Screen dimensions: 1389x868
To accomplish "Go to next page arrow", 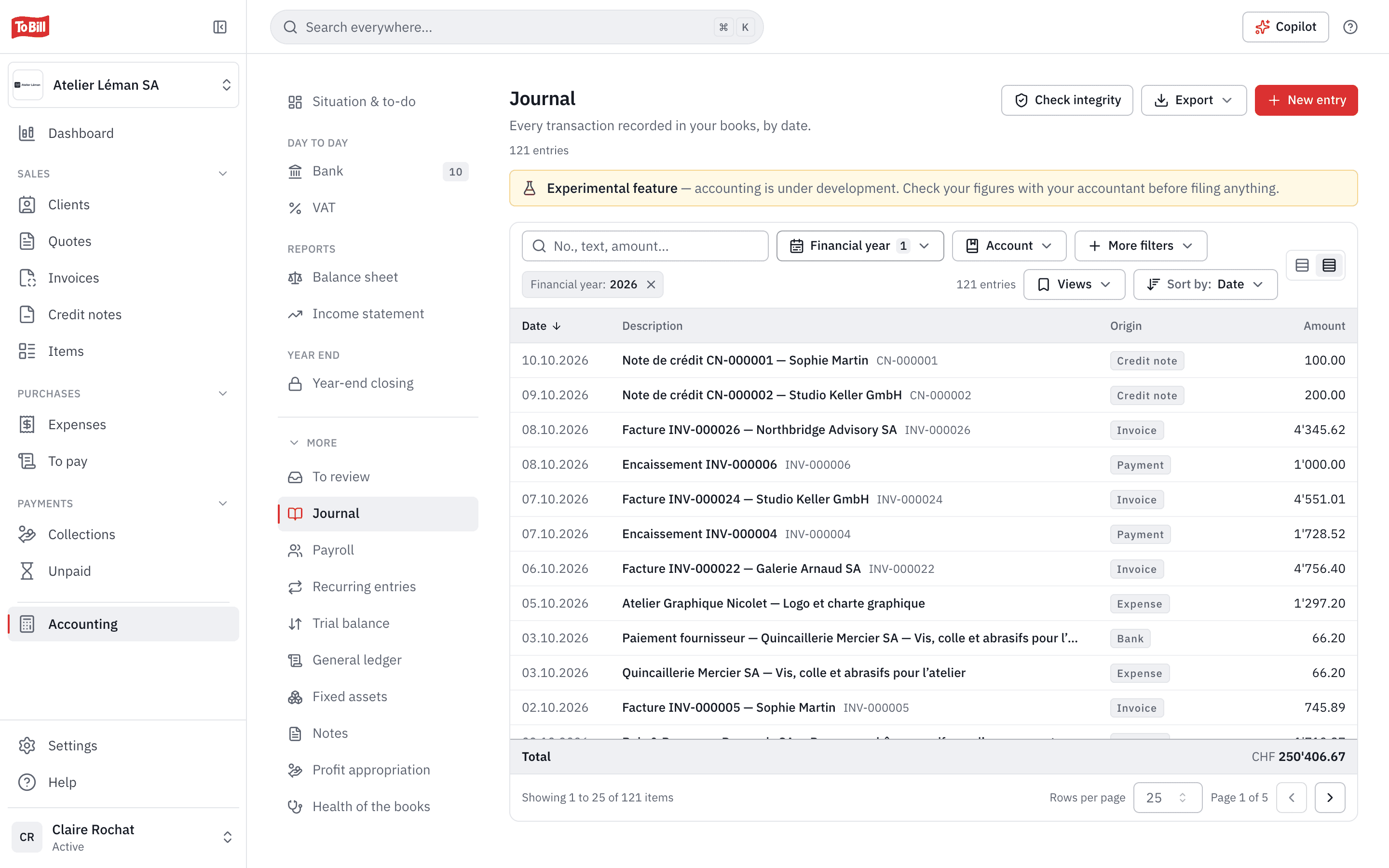I will [1329, 797].
